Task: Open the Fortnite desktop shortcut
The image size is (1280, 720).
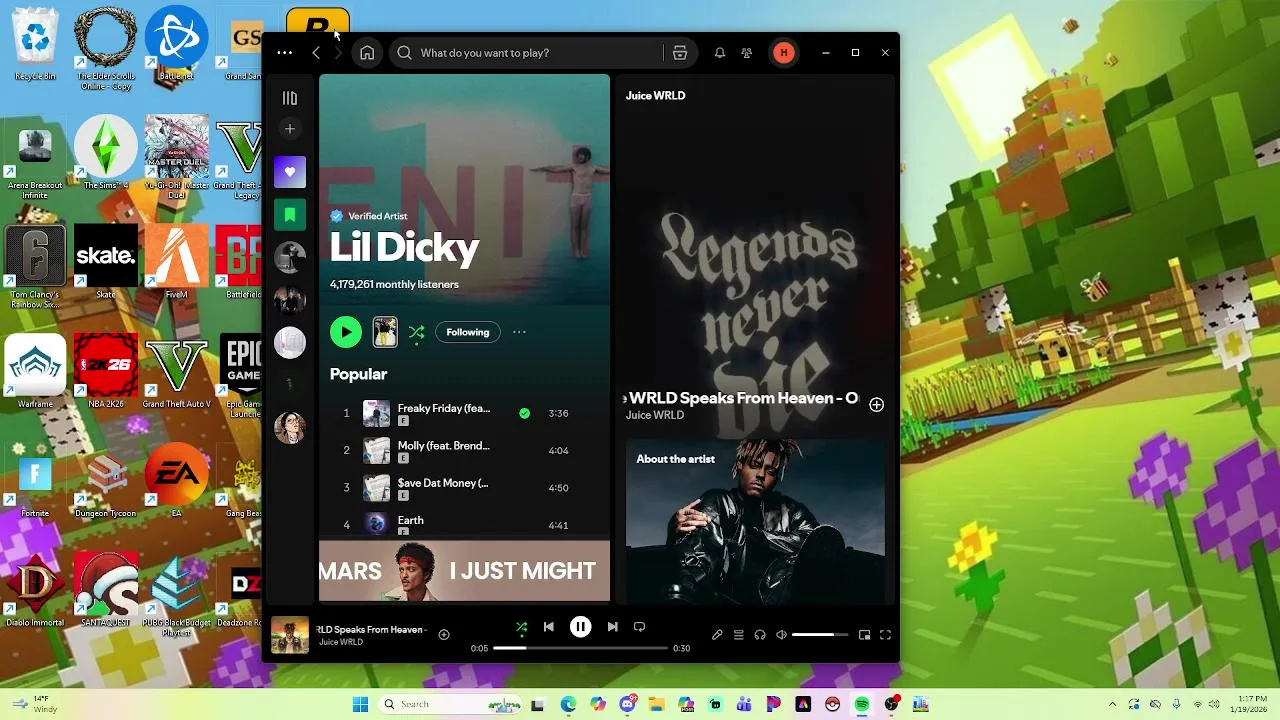Action: coord(35,481)
